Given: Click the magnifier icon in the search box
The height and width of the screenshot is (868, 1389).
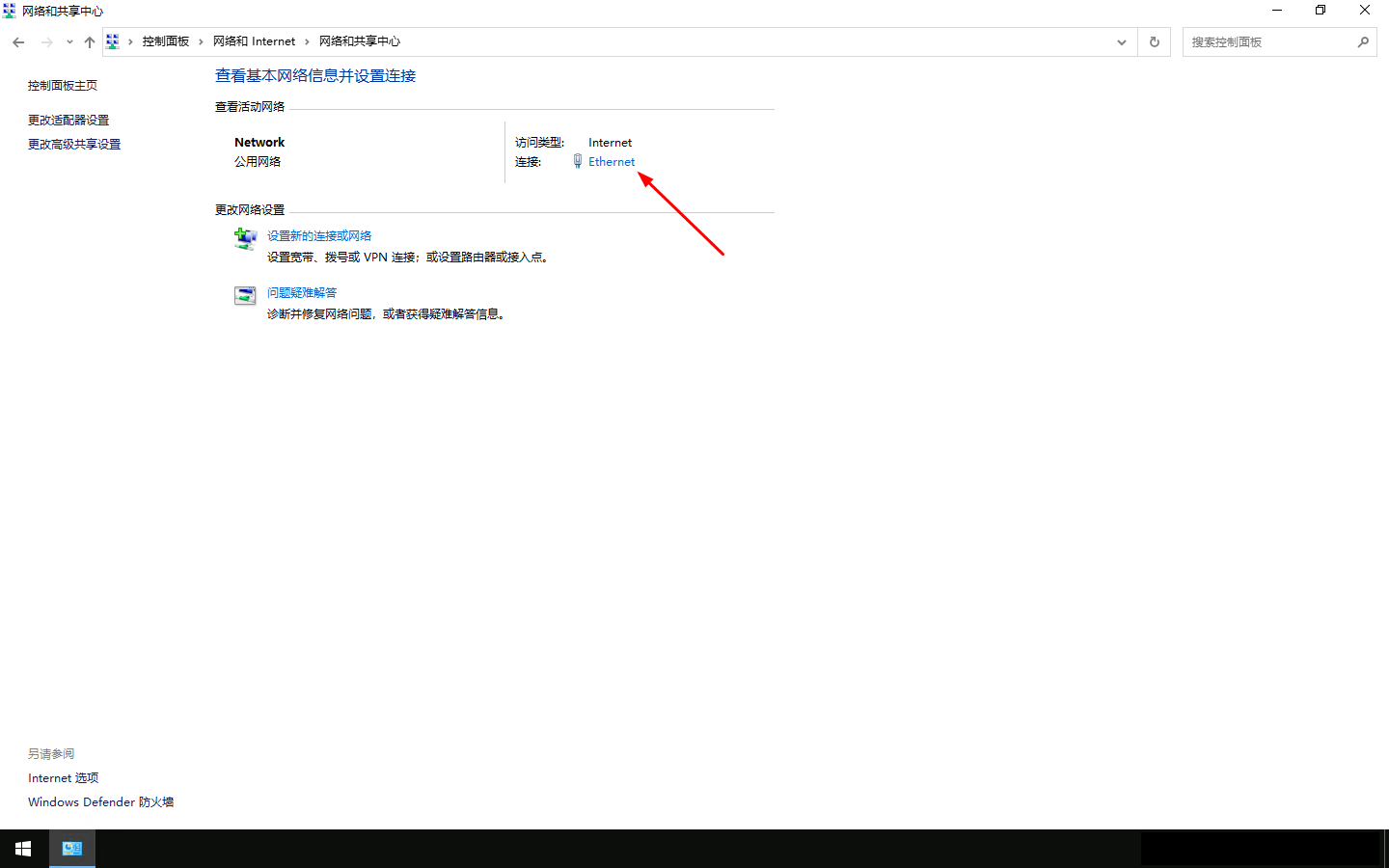Looking at the screenshot, I should (1363, 42).
